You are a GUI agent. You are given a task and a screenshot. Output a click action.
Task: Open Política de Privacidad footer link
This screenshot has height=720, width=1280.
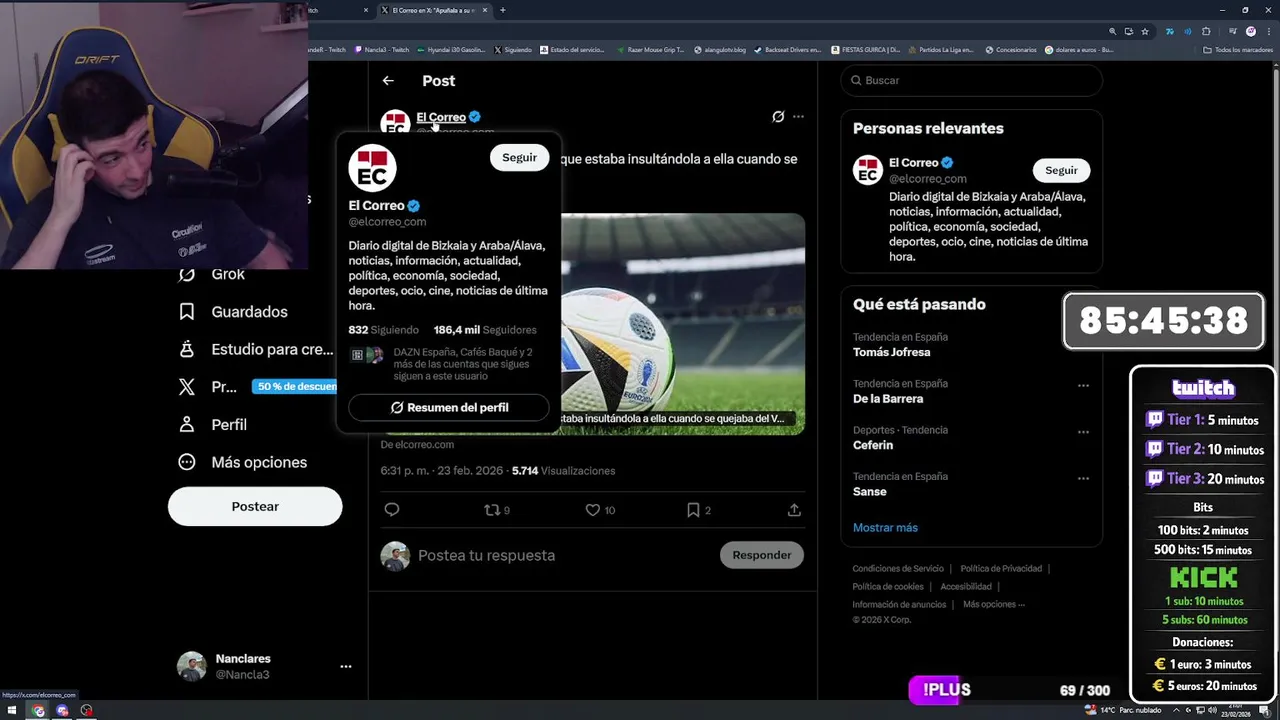(1001, 569)
